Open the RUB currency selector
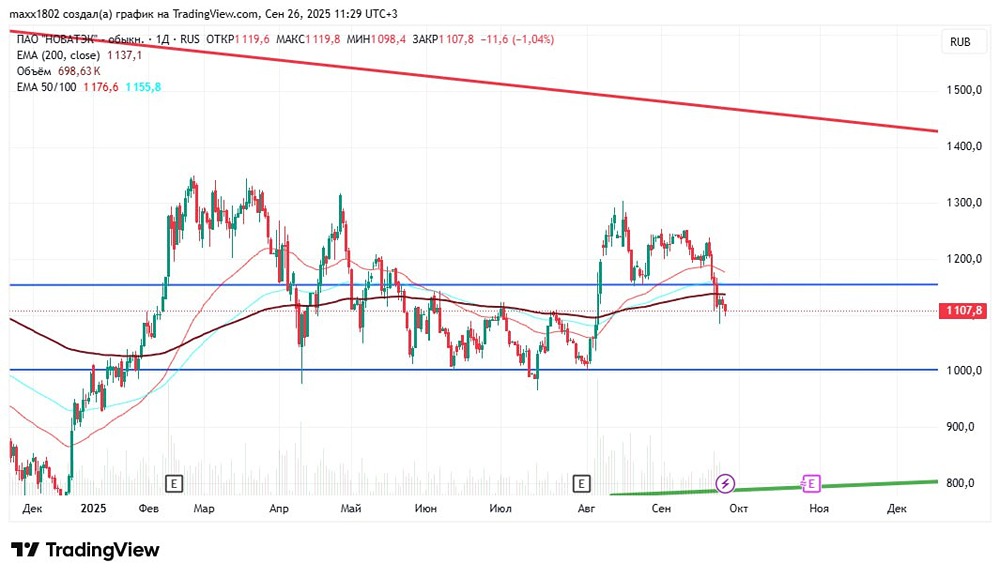Screen dimensions: 1000x578 click(x=960, y=42)
